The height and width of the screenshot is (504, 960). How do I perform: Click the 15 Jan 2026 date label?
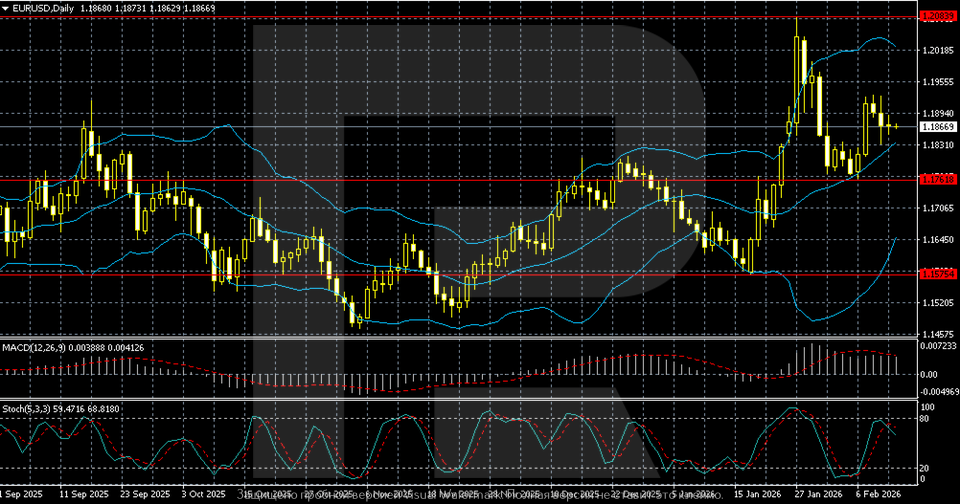point(756,494)
